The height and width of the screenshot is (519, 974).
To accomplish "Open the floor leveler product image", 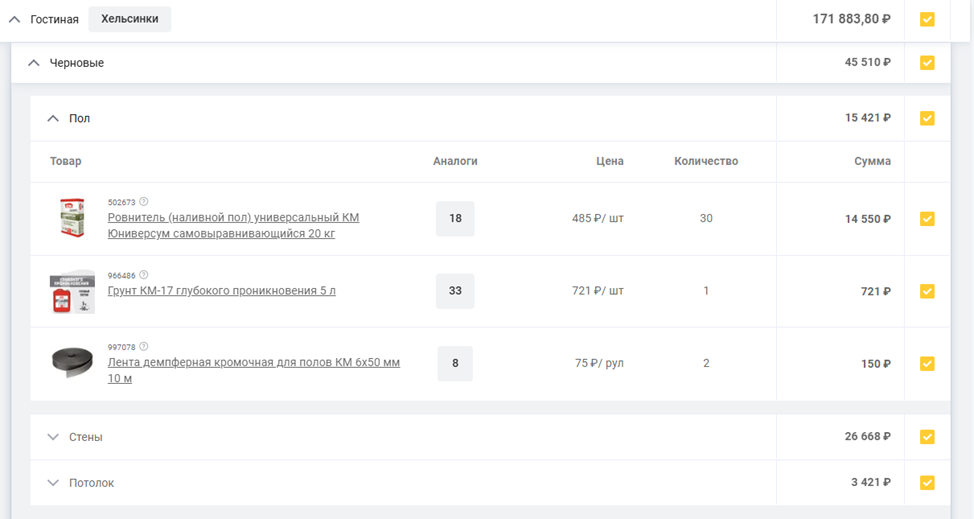I will (72, 218).
